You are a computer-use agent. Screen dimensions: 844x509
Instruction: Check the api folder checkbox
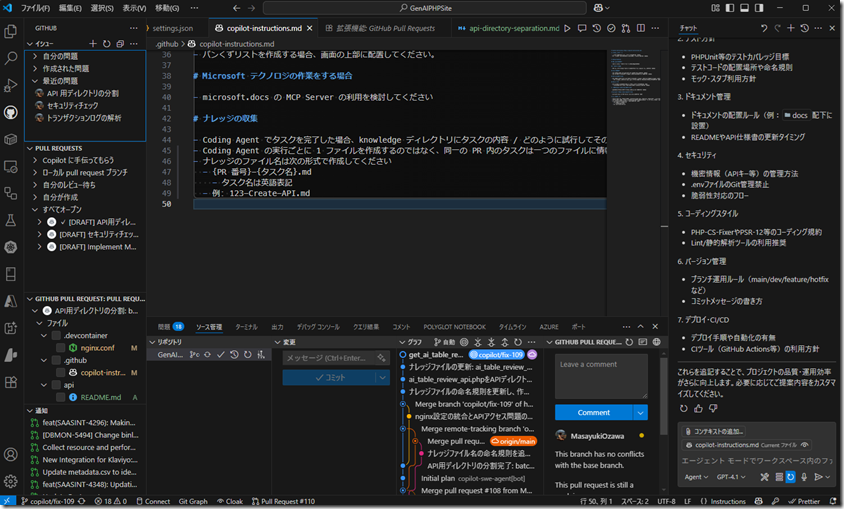[56, 385]
